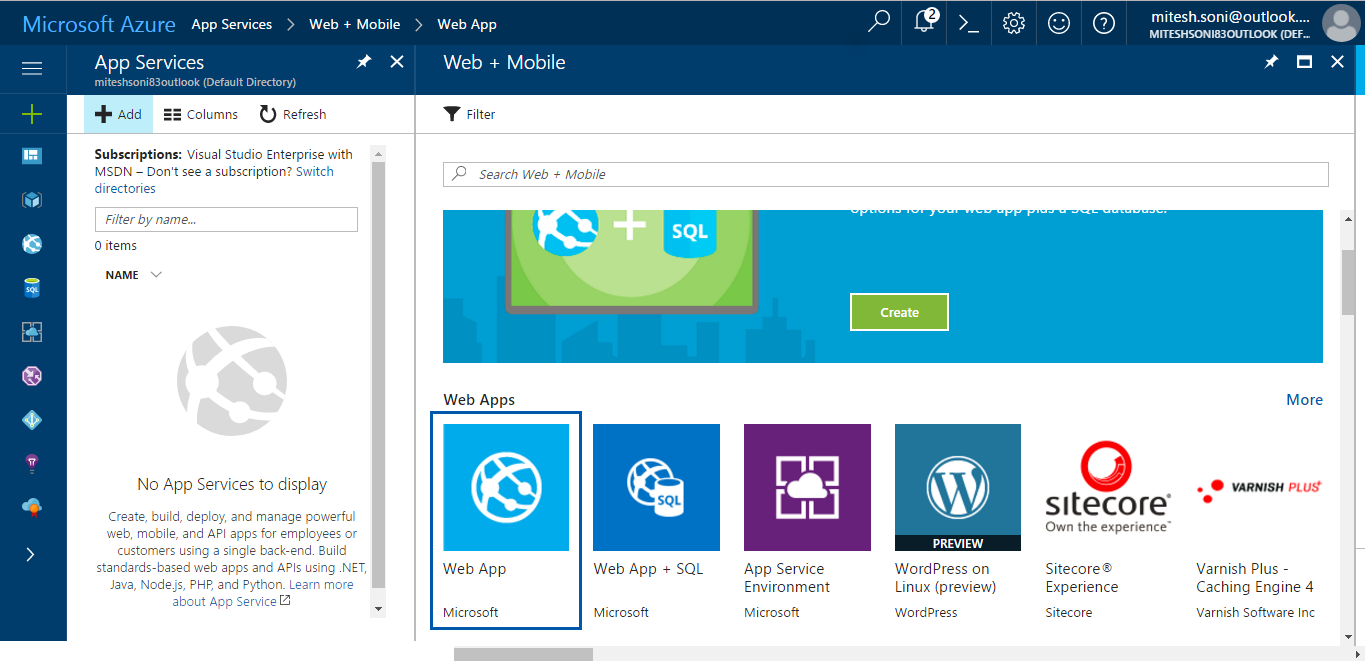Open the hamburger menu in left sidebar

tap(32, 68)
